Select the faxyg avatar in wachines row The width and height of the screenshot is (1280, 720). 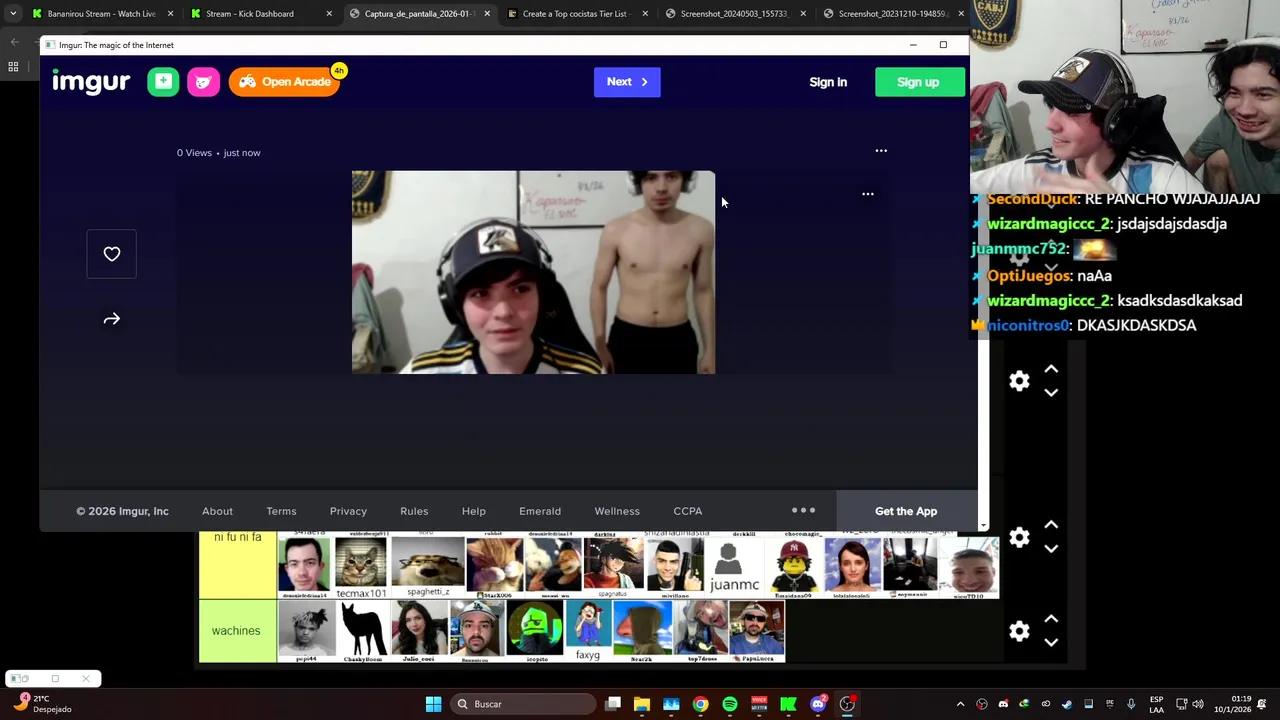(x=588, y=631)
